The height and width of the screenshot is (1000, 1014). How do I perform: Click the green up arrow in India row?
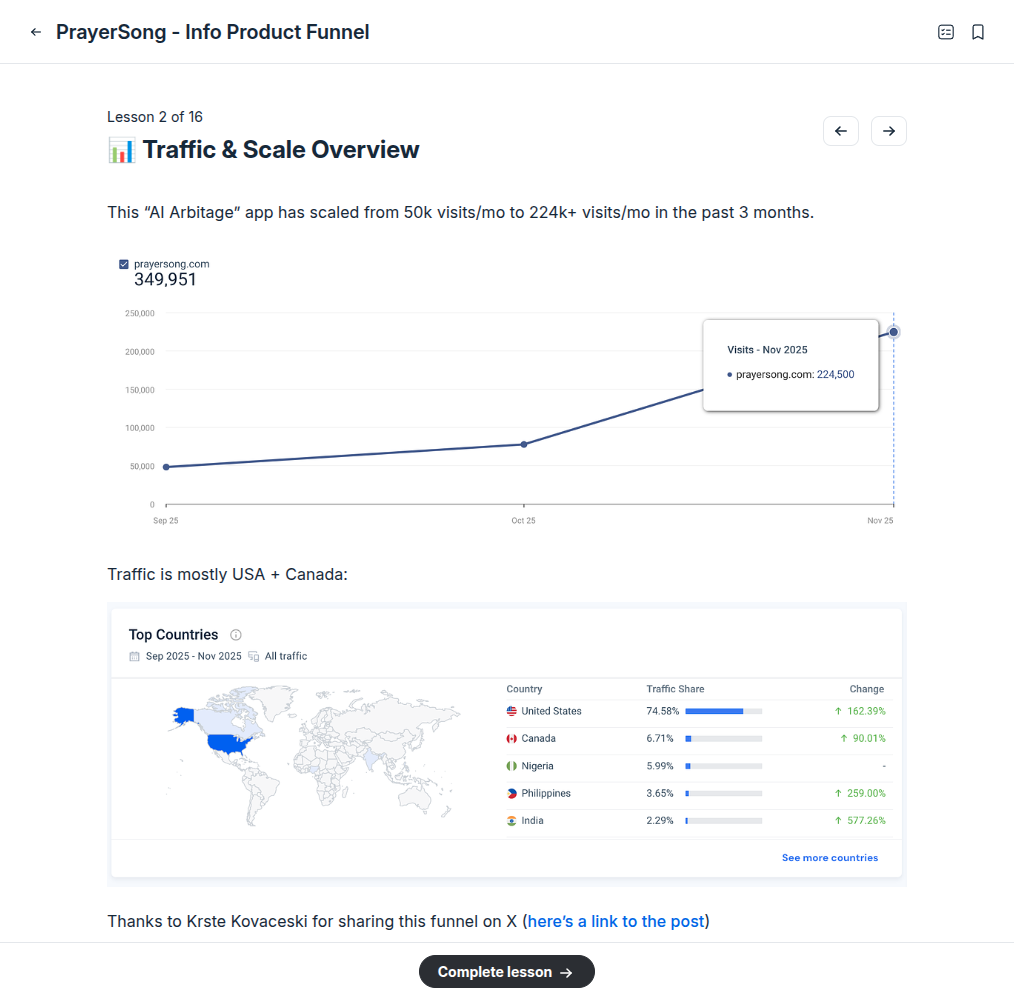[838, 820]
